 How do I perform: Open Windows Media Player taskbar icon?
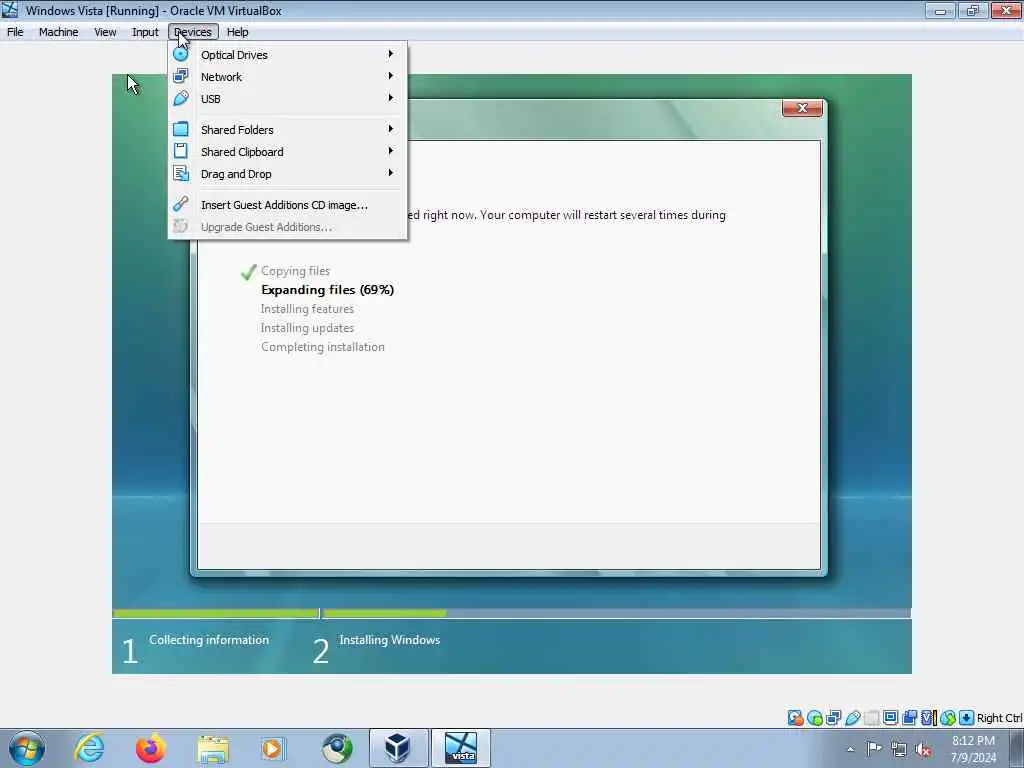point(272,748)
